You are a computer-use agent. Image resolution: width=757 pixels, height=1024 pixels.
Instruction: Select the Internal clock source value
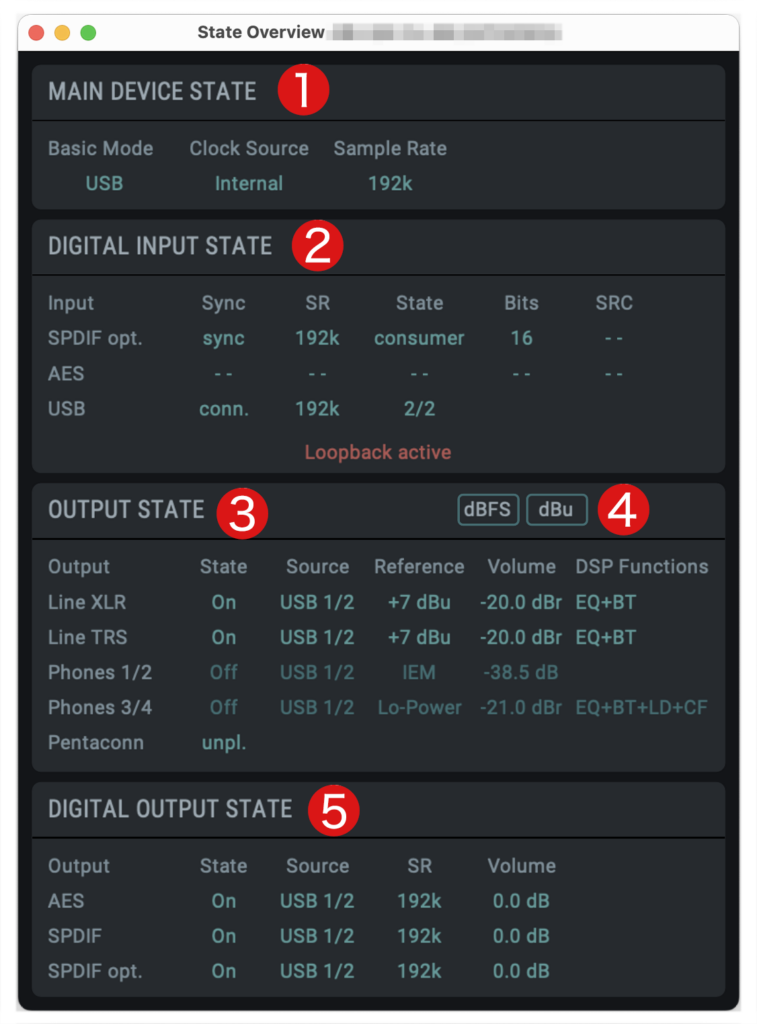[x=249, y=183]
